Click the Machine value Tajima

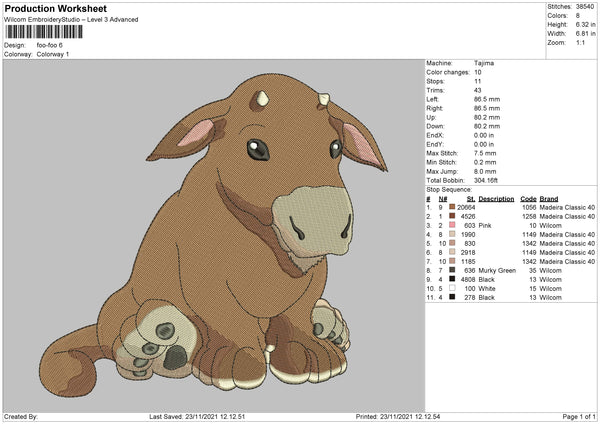pos(485,63)
